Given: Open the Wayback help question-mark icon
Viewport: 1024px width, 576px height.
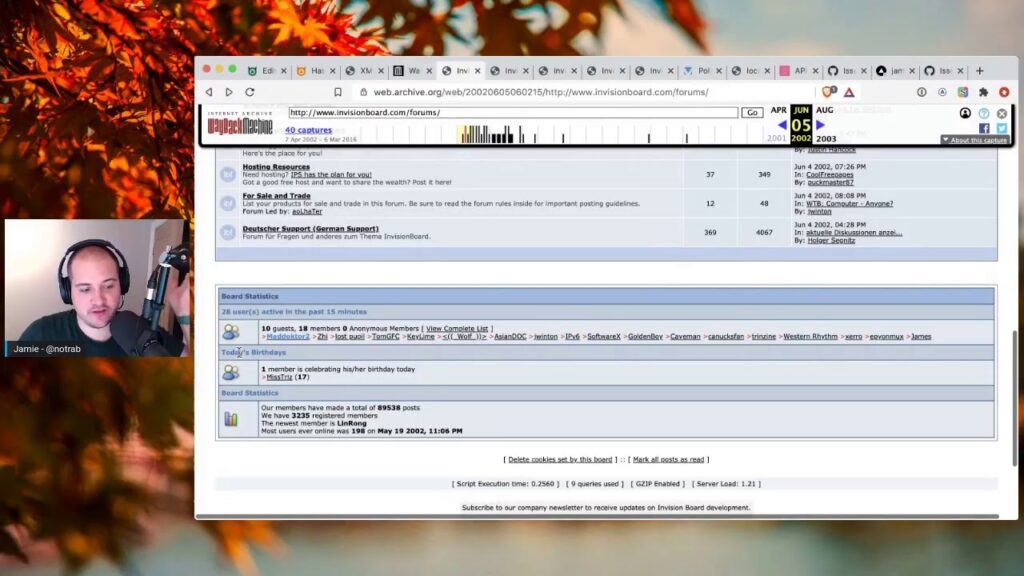Looking at the screenshot, I should tap(984, 113).
